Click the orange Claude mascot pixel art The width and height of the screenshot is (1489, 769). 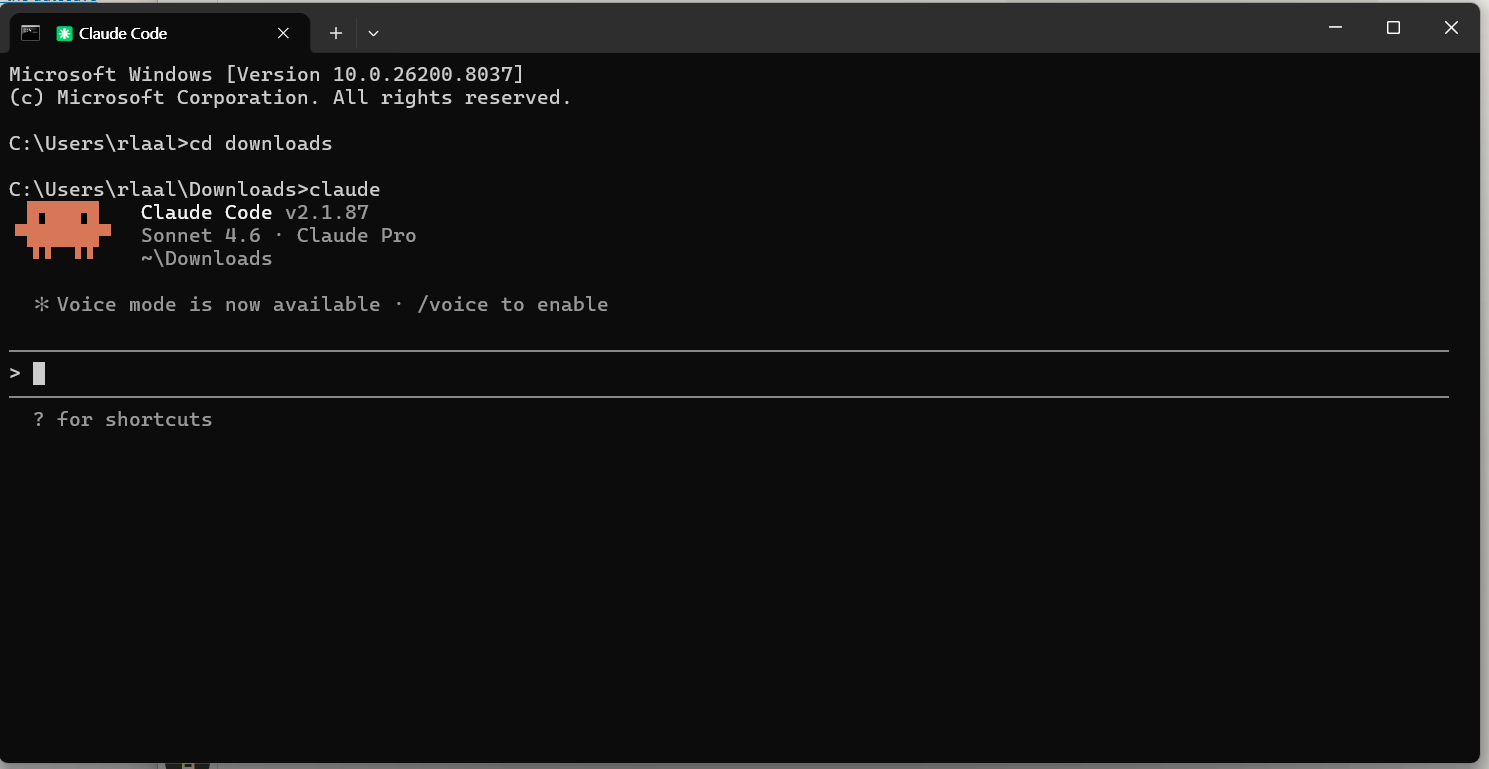(x=62, y=230)
